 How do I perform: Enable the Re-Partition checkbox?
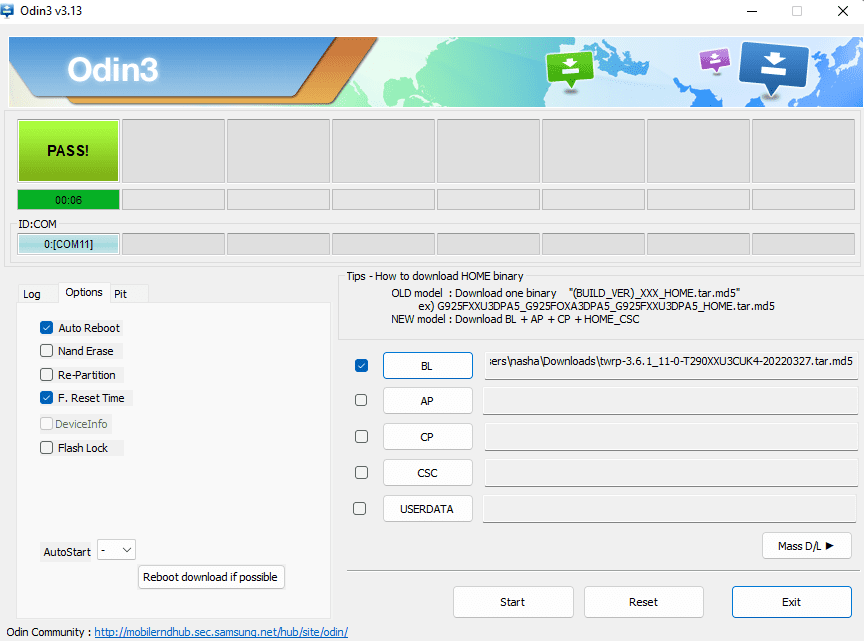(47, 375)
